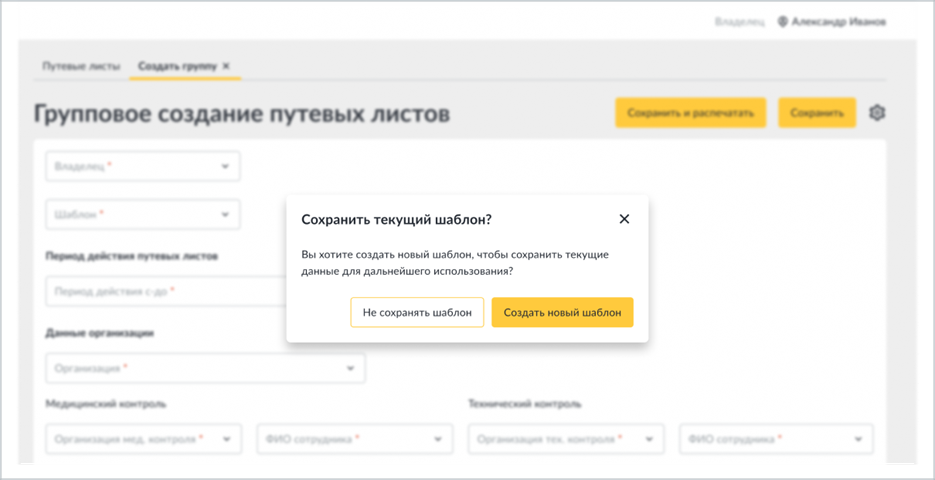Expand the 'Владелец' dropdown field
The width and height of the screenshot is (935, 480).
[143, 166]
